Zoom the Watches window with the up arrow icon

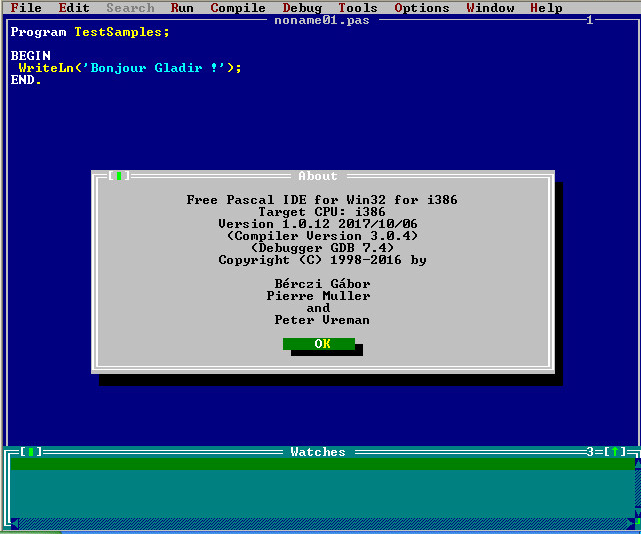[614, 452]
